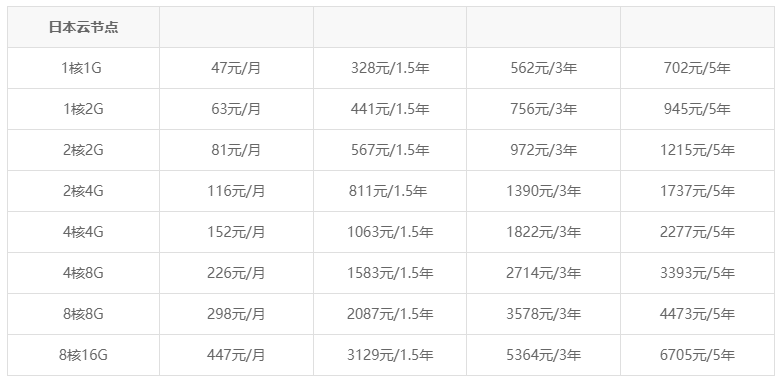Screen dimensions: 782x384
Task: Click the 945元/5年 price cell
Action: 697,109
